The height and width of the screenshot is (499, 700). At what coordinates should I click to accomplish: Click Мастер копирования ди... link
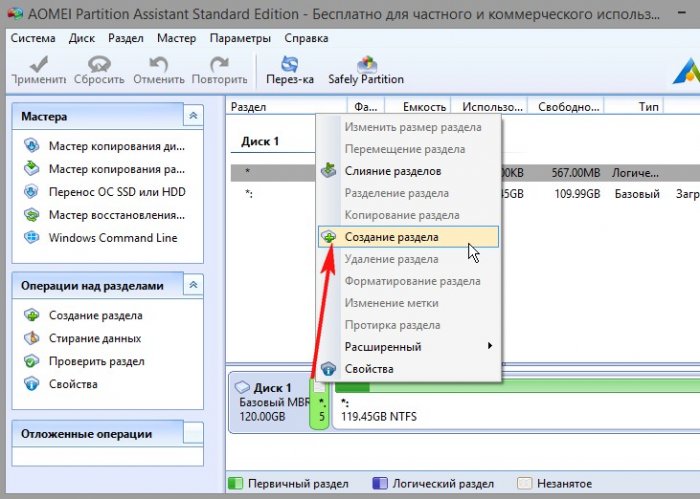[117, 146]
